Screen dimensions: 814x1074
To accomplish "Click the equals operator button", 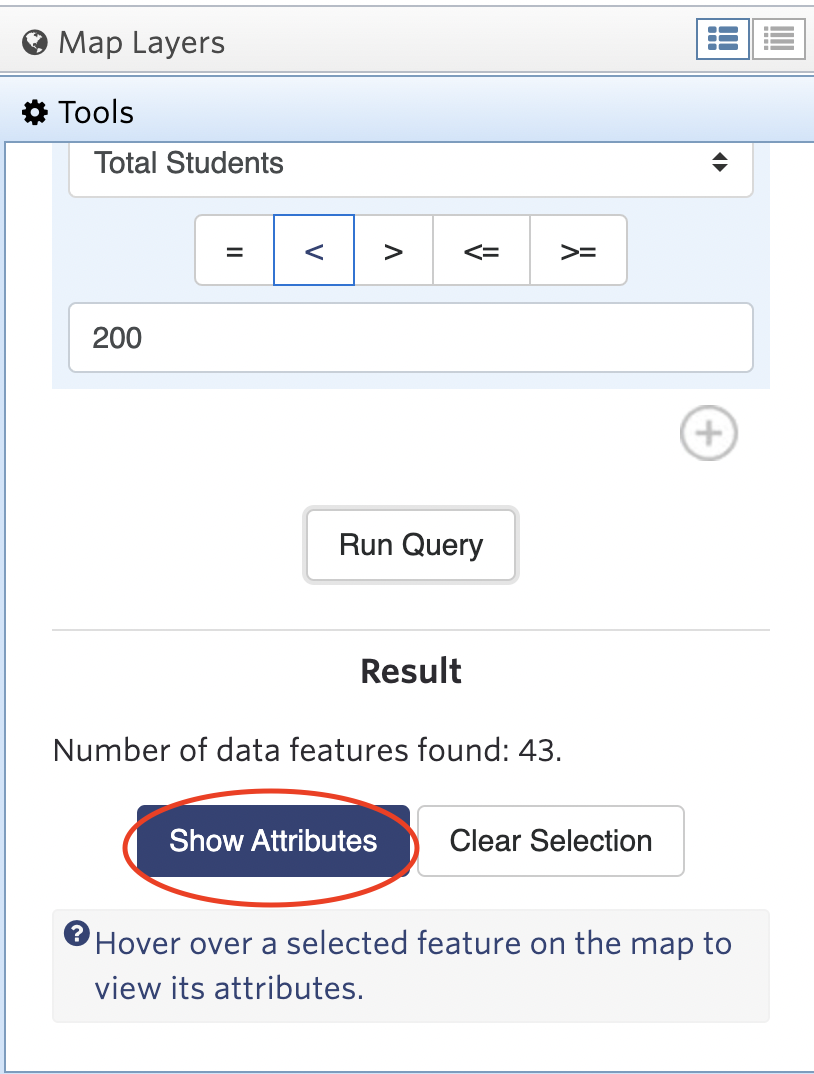I will click(x=234, y=250).
